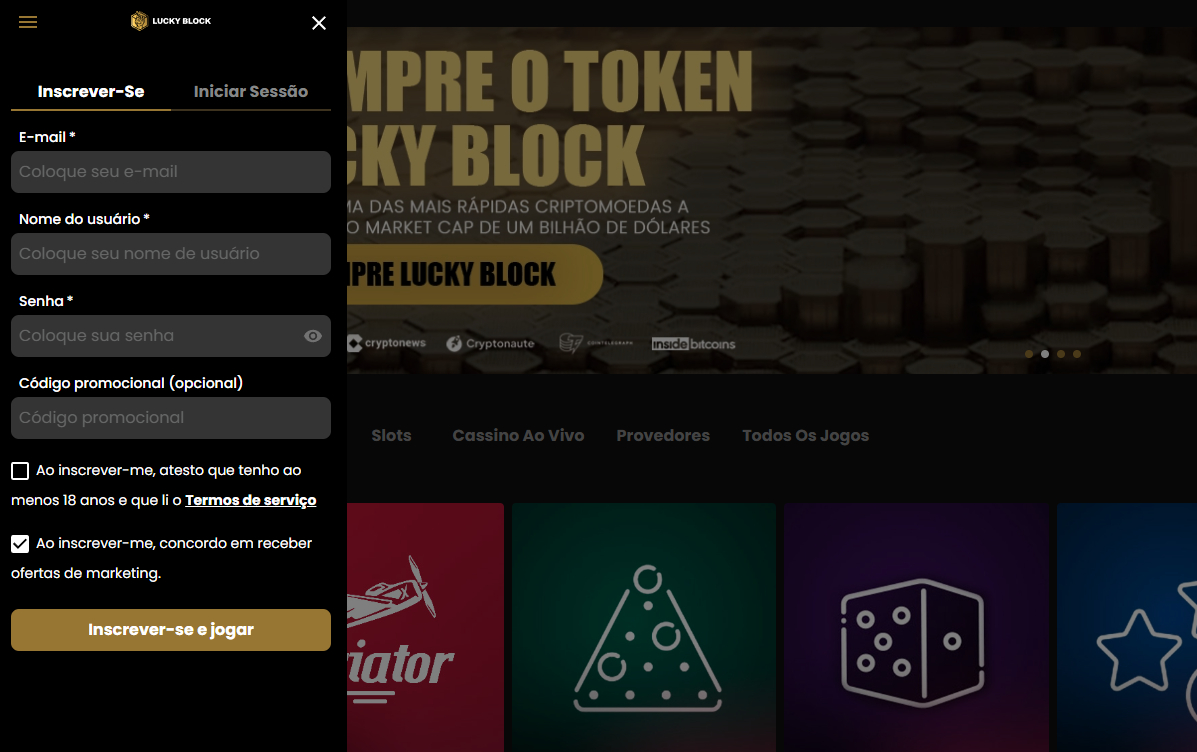Viewport: 1197px width, 752px height.
Task: Open the Plinko triangle game tile
Action: pos(644,628)
